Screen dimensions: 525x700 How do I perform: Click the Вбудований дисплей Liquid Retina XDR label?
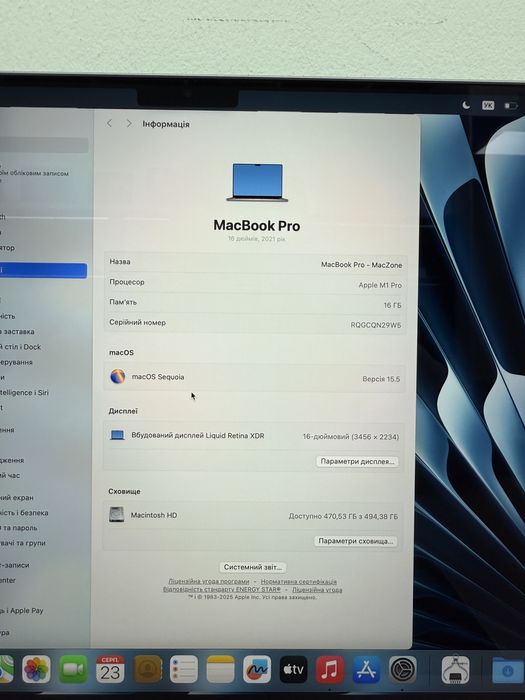198,435
